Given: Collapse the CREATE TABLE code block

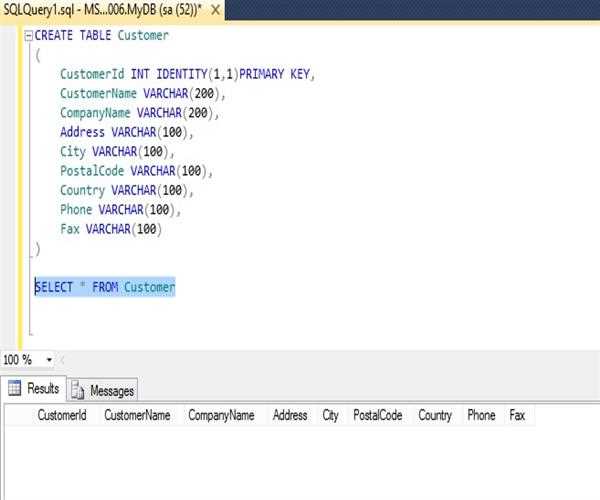Looking at the screenshot, I should [x=28, y=36].
